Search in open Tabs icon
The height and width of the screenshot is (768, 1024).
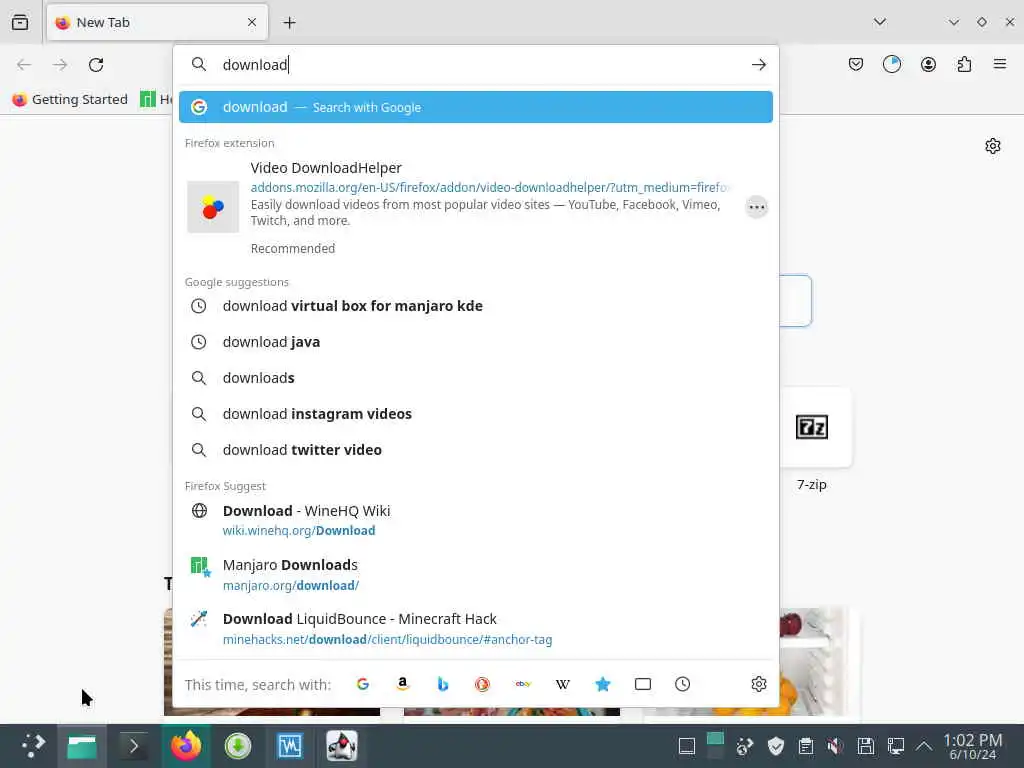tap(643, 684)
